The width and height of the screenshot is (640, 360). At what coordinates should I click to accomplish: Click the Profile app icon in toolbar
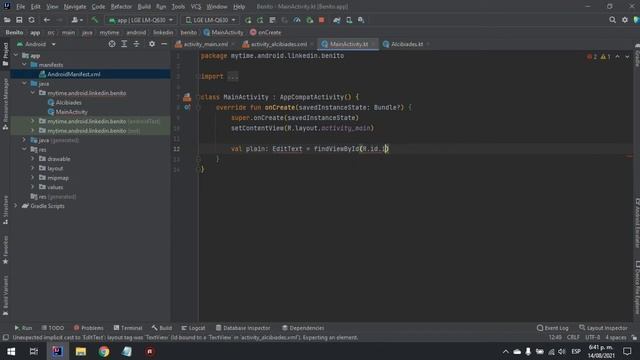tap(297, 20)
